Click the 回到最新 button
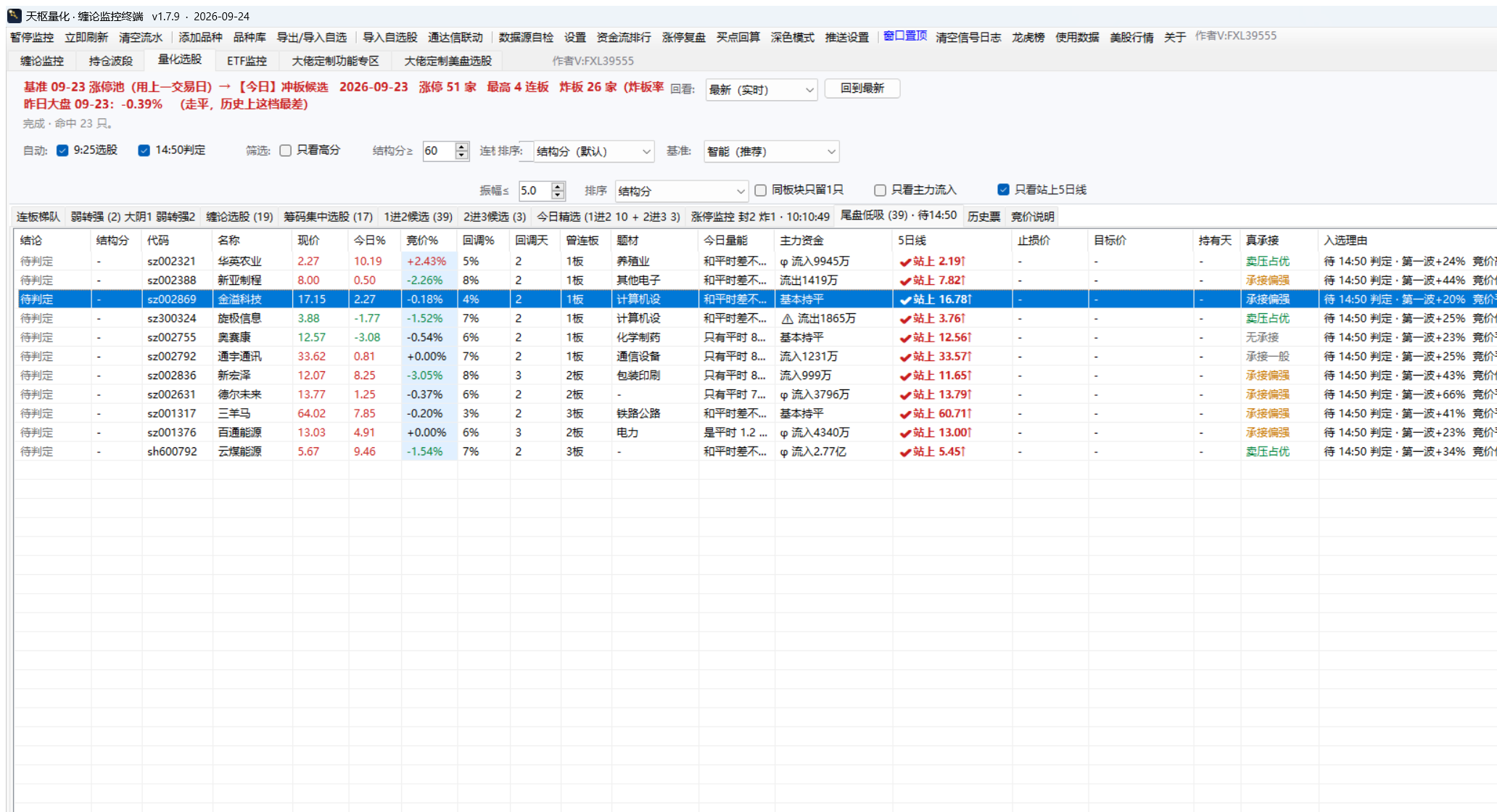1497x812 pixels. (862, 88)
